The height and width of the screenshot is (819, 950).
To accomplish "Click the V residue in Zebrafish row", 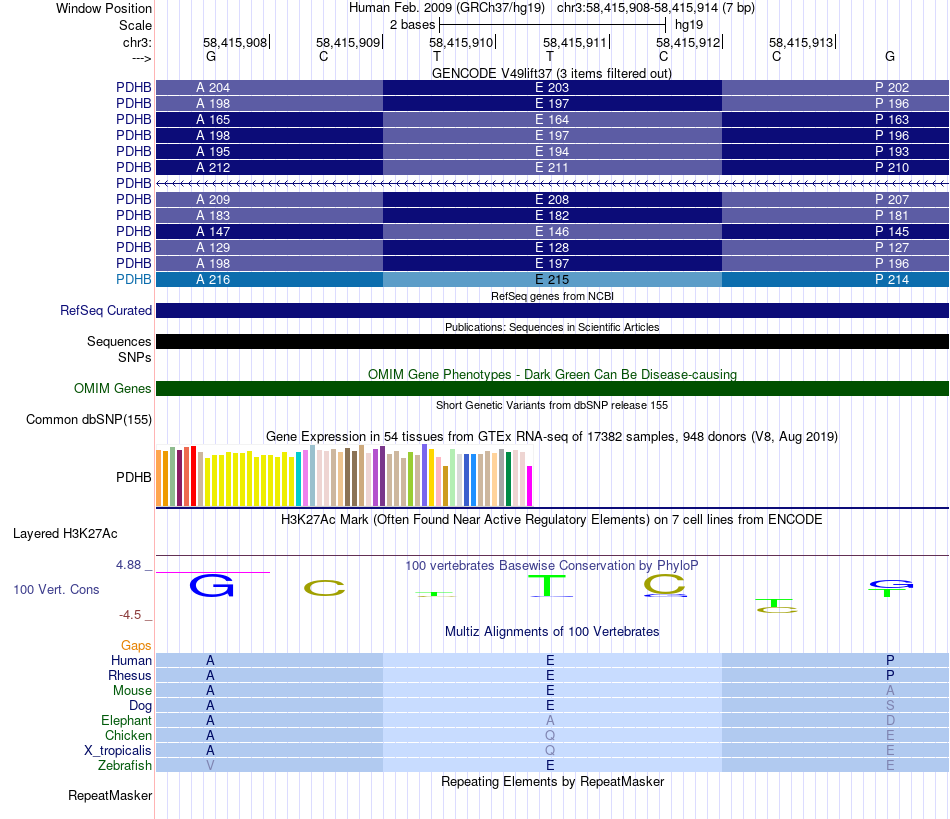I will (210, 766).
